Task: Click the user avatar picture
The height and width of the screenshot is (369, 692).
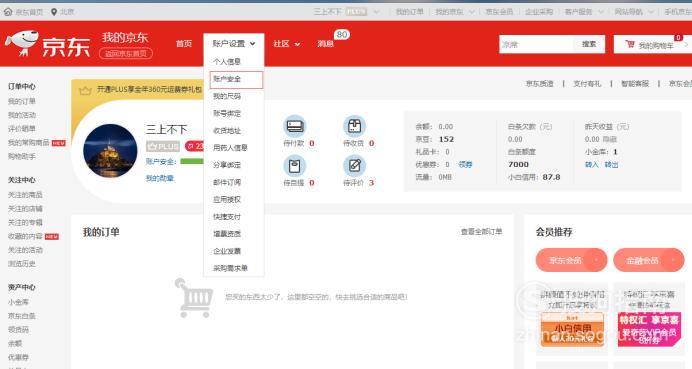Action: [x=110, y=151]
